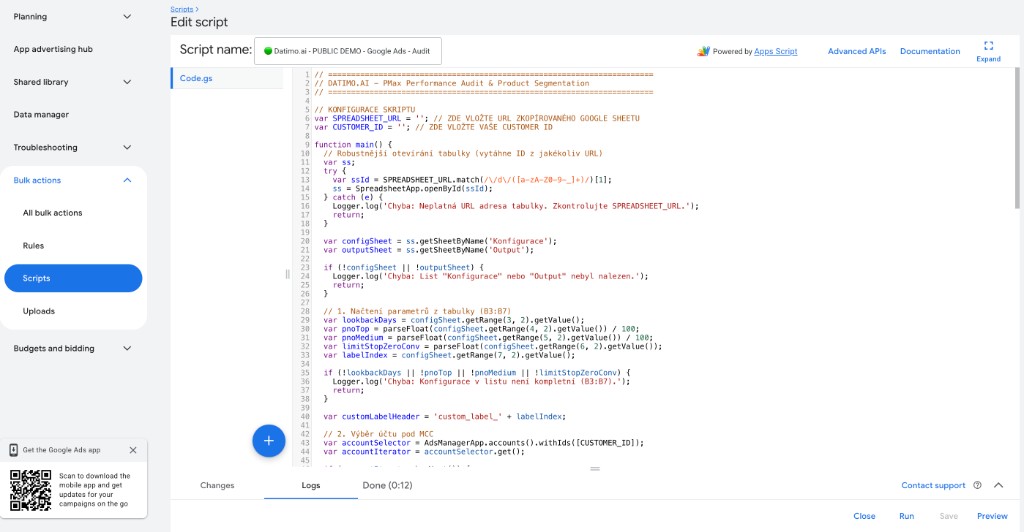
Task: Open help icon next to Contact support
Action: [x=977, y=485]
